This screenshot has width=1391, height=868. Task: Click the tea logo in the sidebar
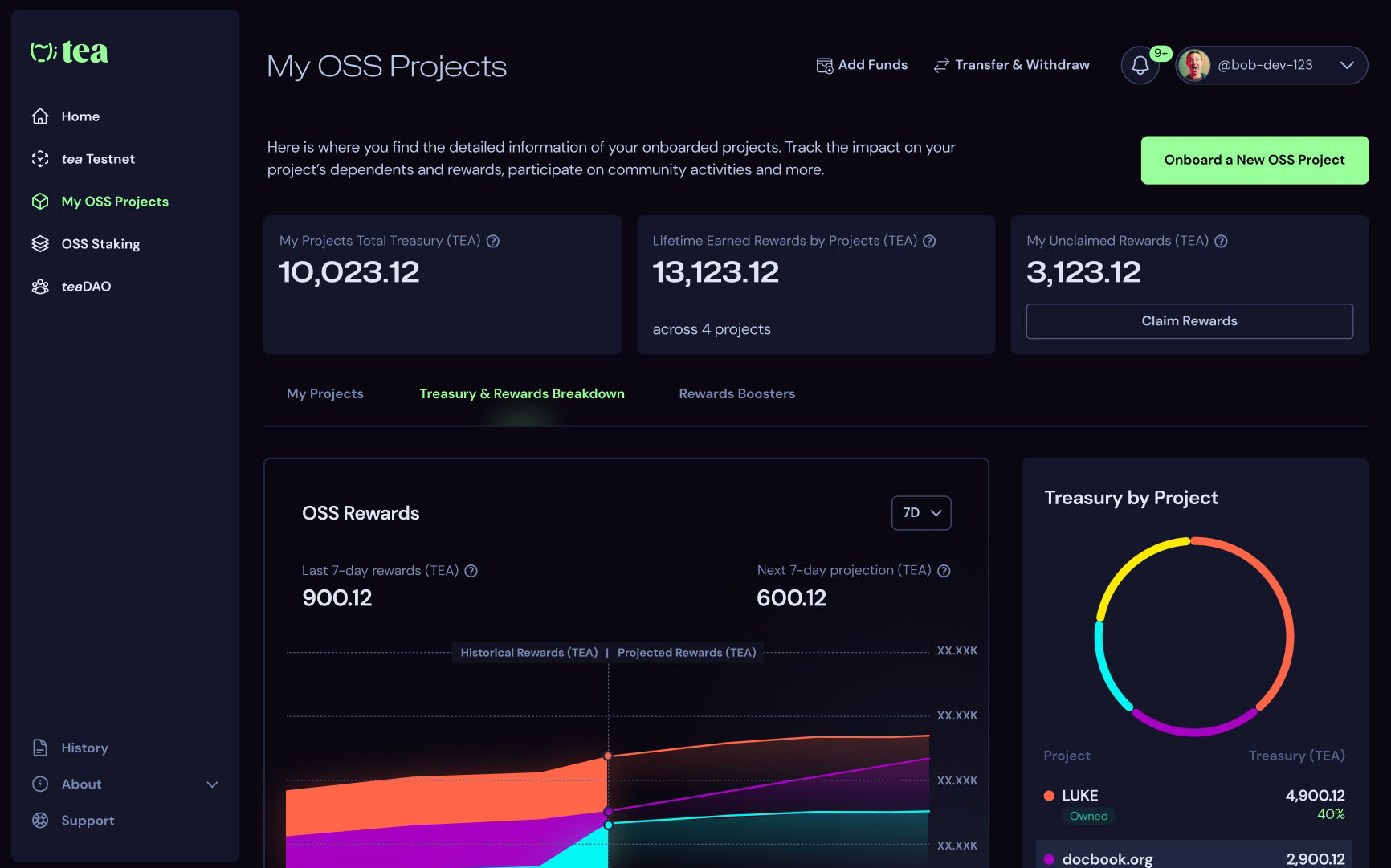(x=70, y=51)
